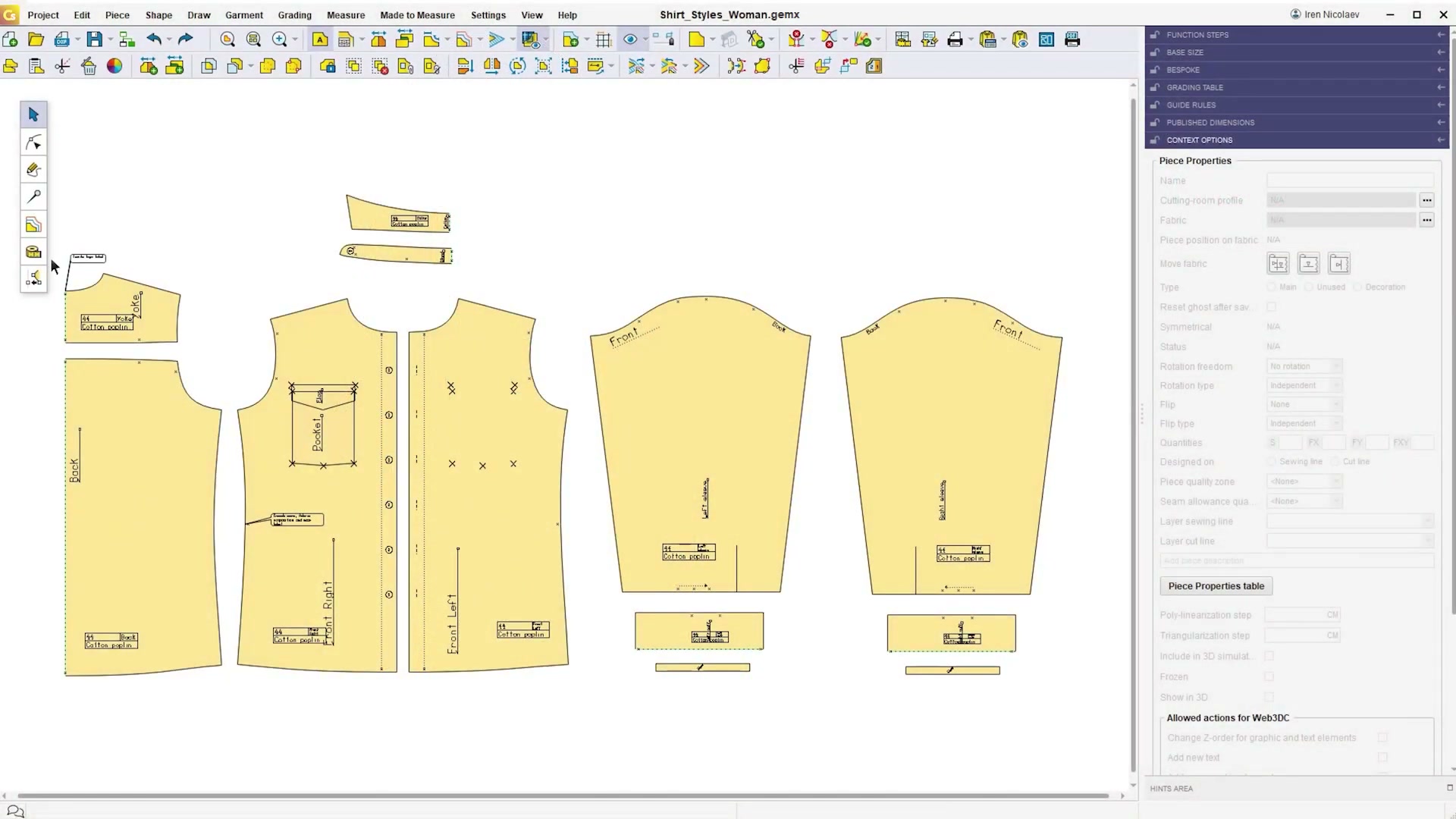Toggle the eye visibility icon in toolbar
Viewport: 1456px width, 819px height.
pos(630,39)
